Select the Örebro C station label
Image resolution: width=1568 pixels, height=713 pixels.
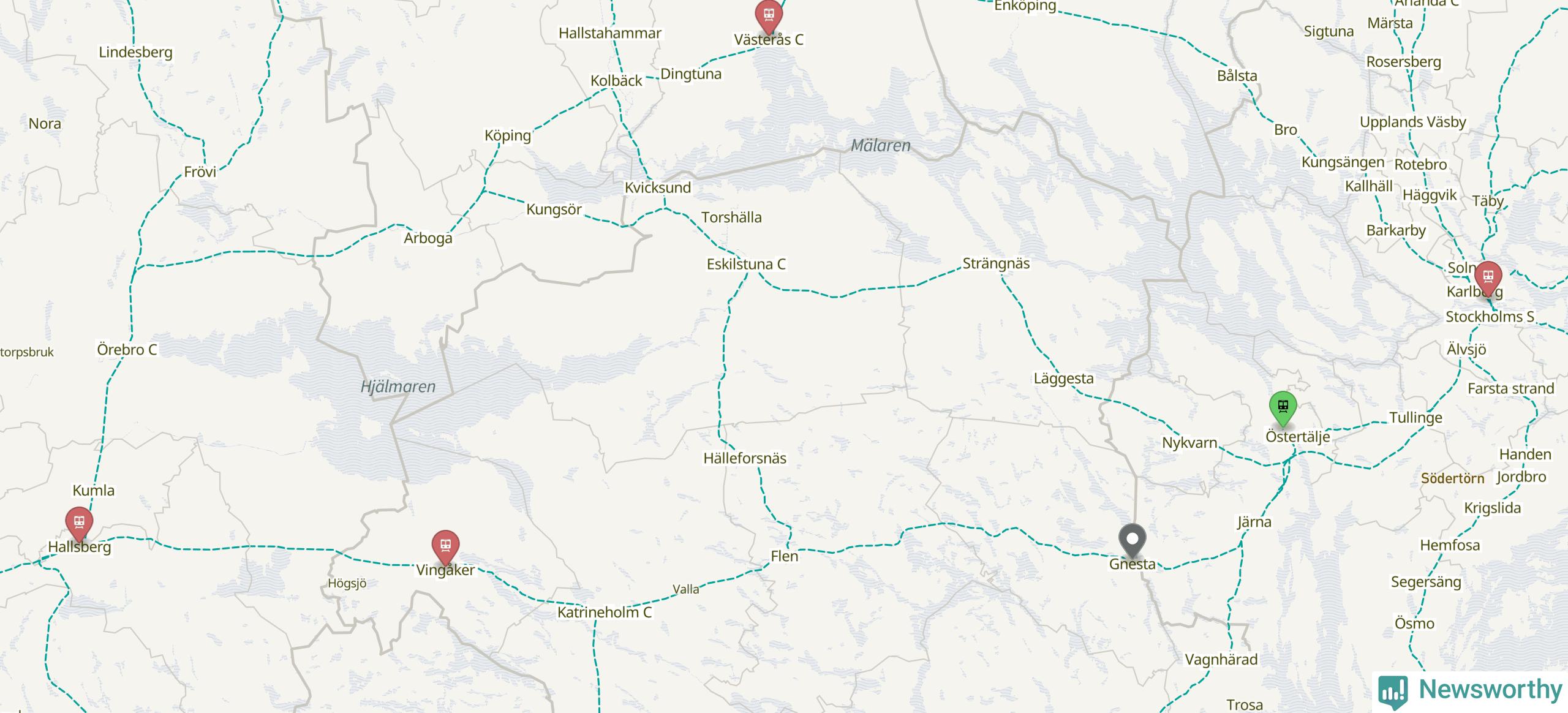click(x=127, y=350)
